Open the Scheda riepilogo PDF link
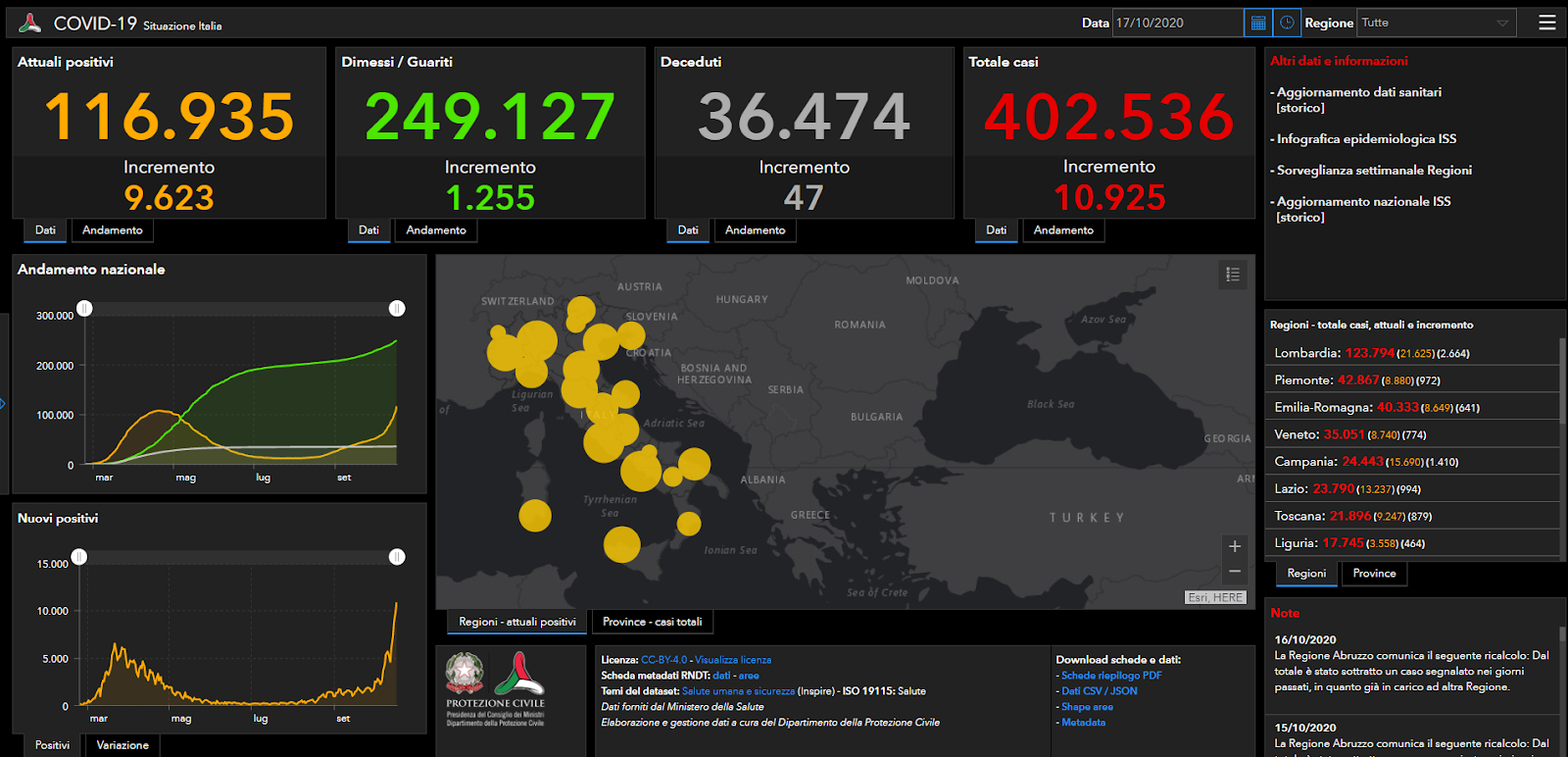Viewport: 1568px width, 757px height. point(1111,676)
